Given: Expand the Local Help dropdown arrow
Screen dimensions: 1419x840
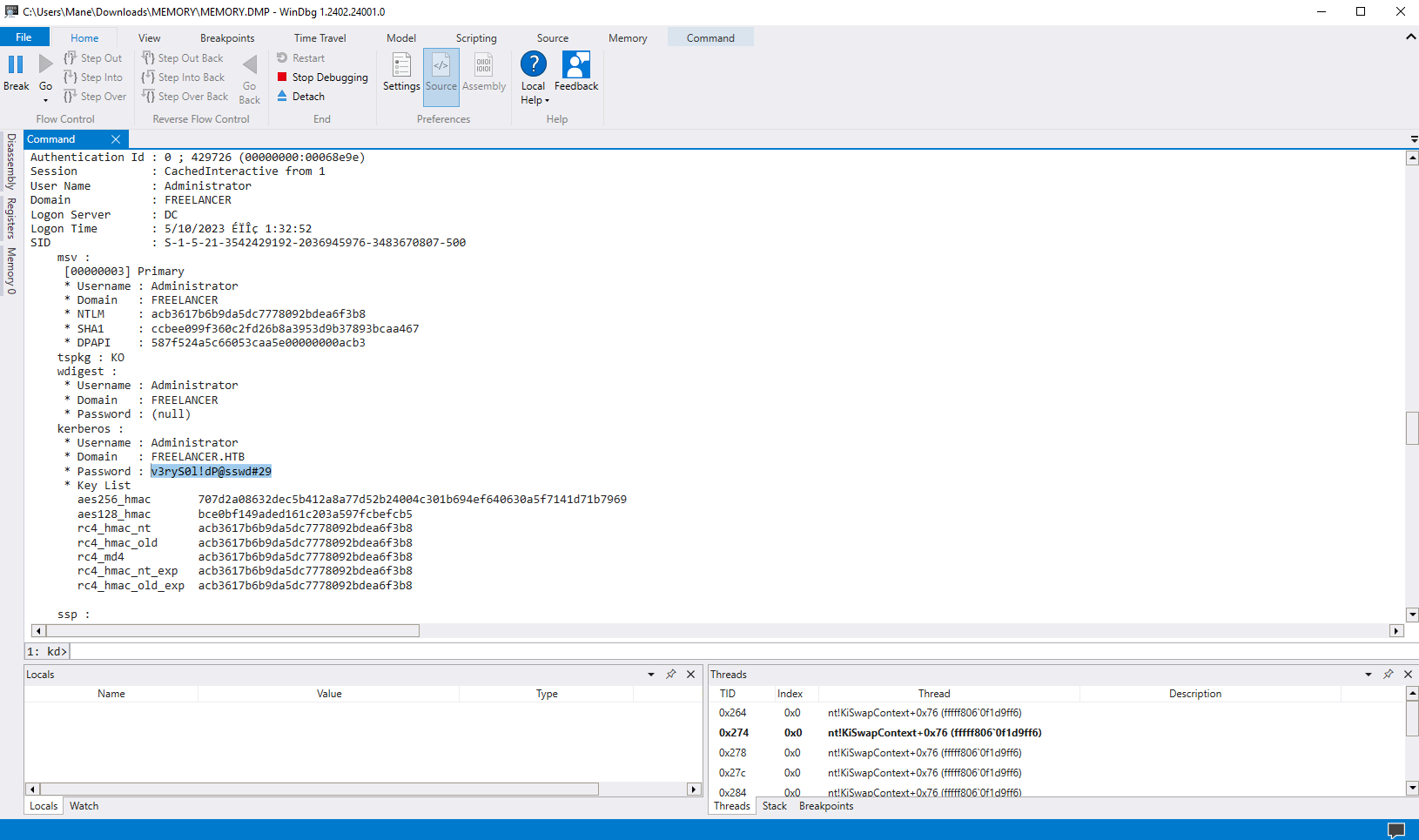Looking at the screenshot, I should coord(548,101).
